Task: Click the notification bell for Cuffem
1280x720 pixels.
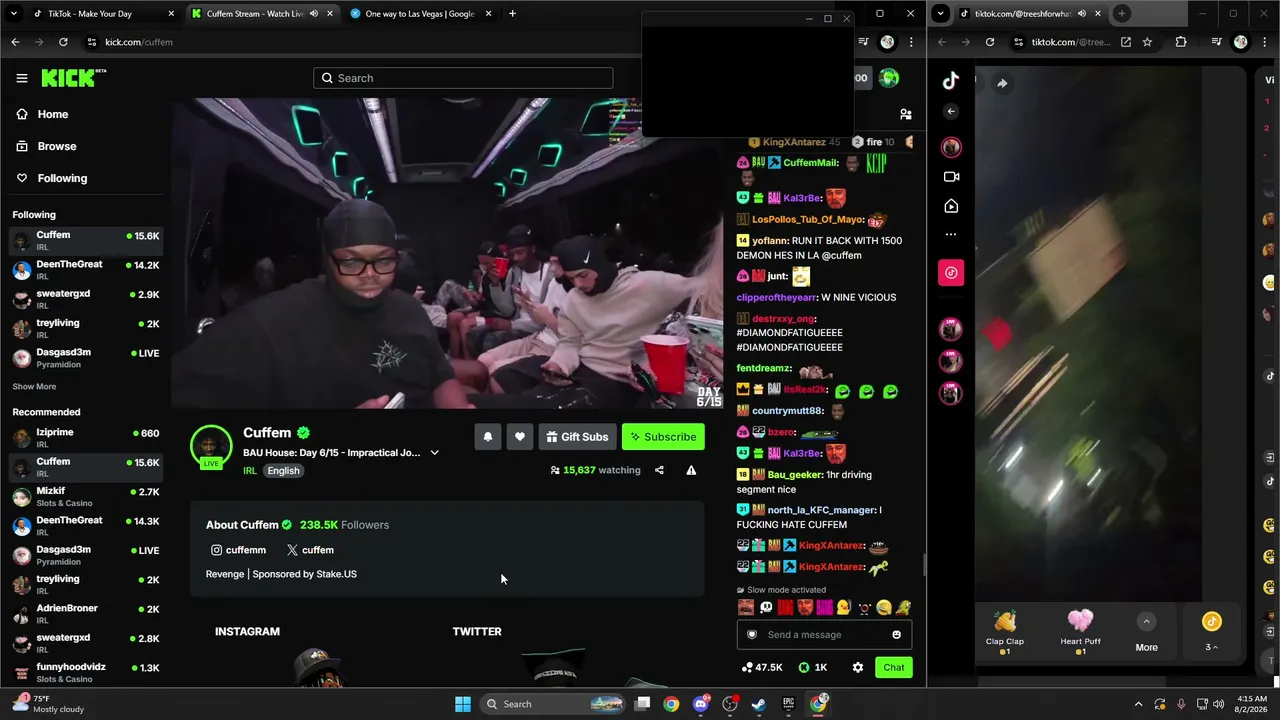Action: point(488,437)
